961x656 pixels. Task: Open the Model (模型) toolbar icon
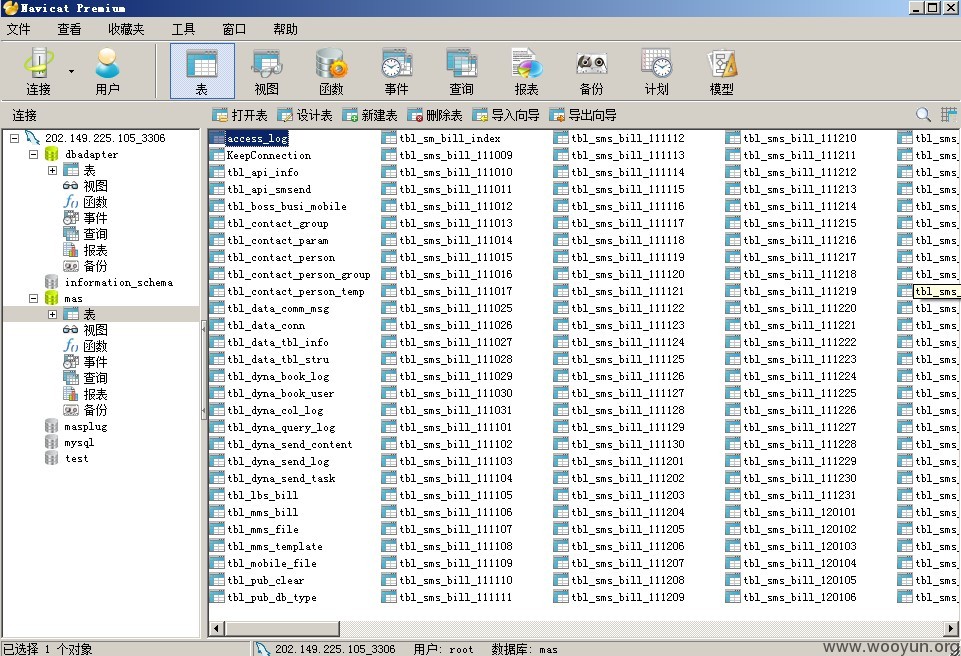click(721, 71)
